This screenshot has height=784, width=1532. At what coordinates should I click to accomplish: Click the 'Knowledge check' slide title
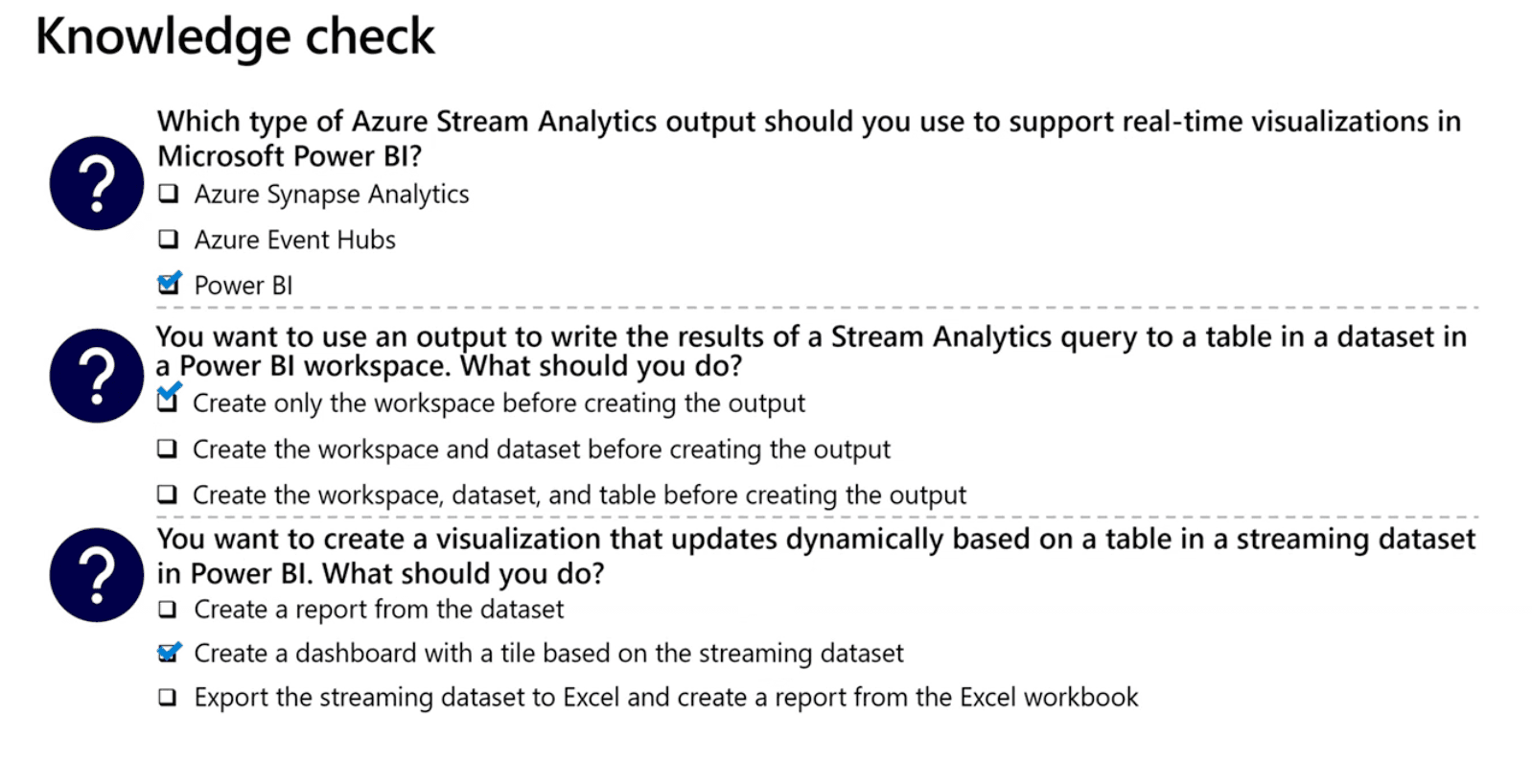click(x=235, y=37)
